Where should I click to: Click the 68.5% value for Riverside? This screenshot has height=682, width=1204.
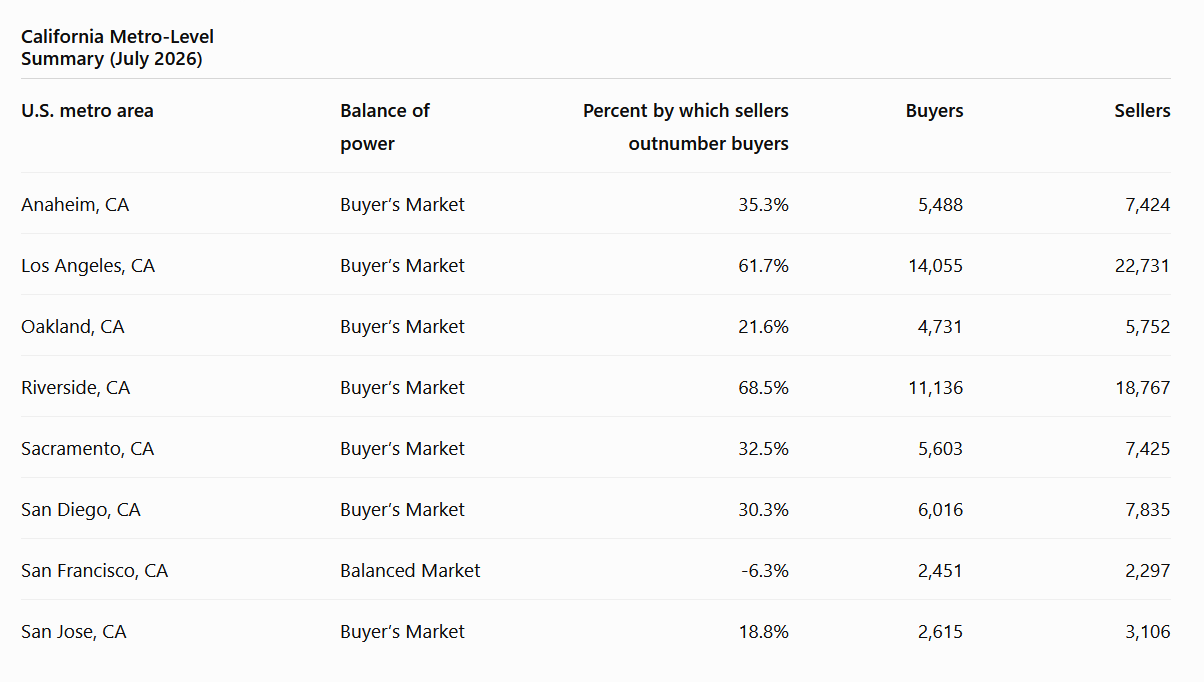click(763, 388)
